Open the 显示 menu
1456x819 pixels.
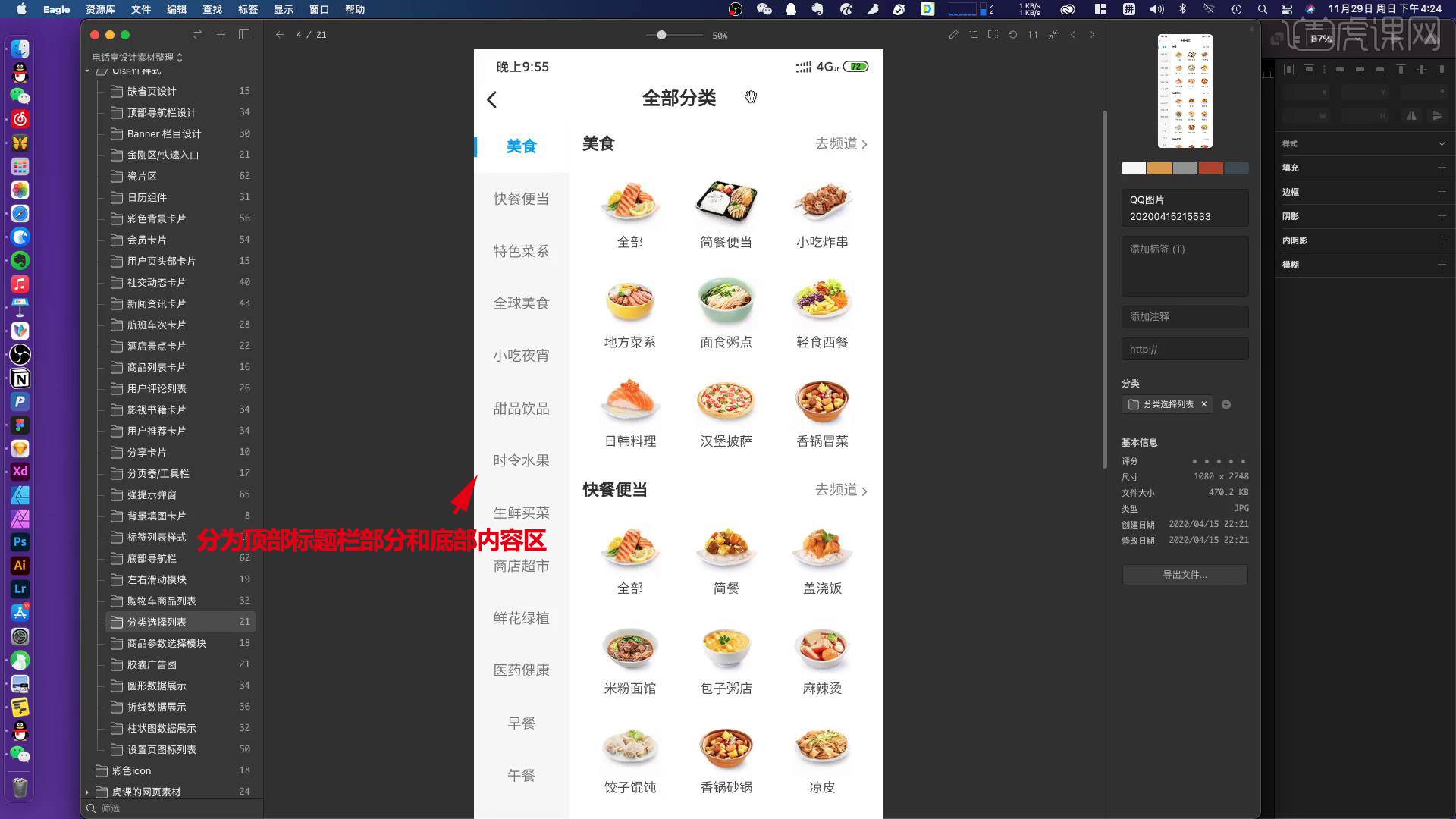pyautogui.click(x=284, y=9)
